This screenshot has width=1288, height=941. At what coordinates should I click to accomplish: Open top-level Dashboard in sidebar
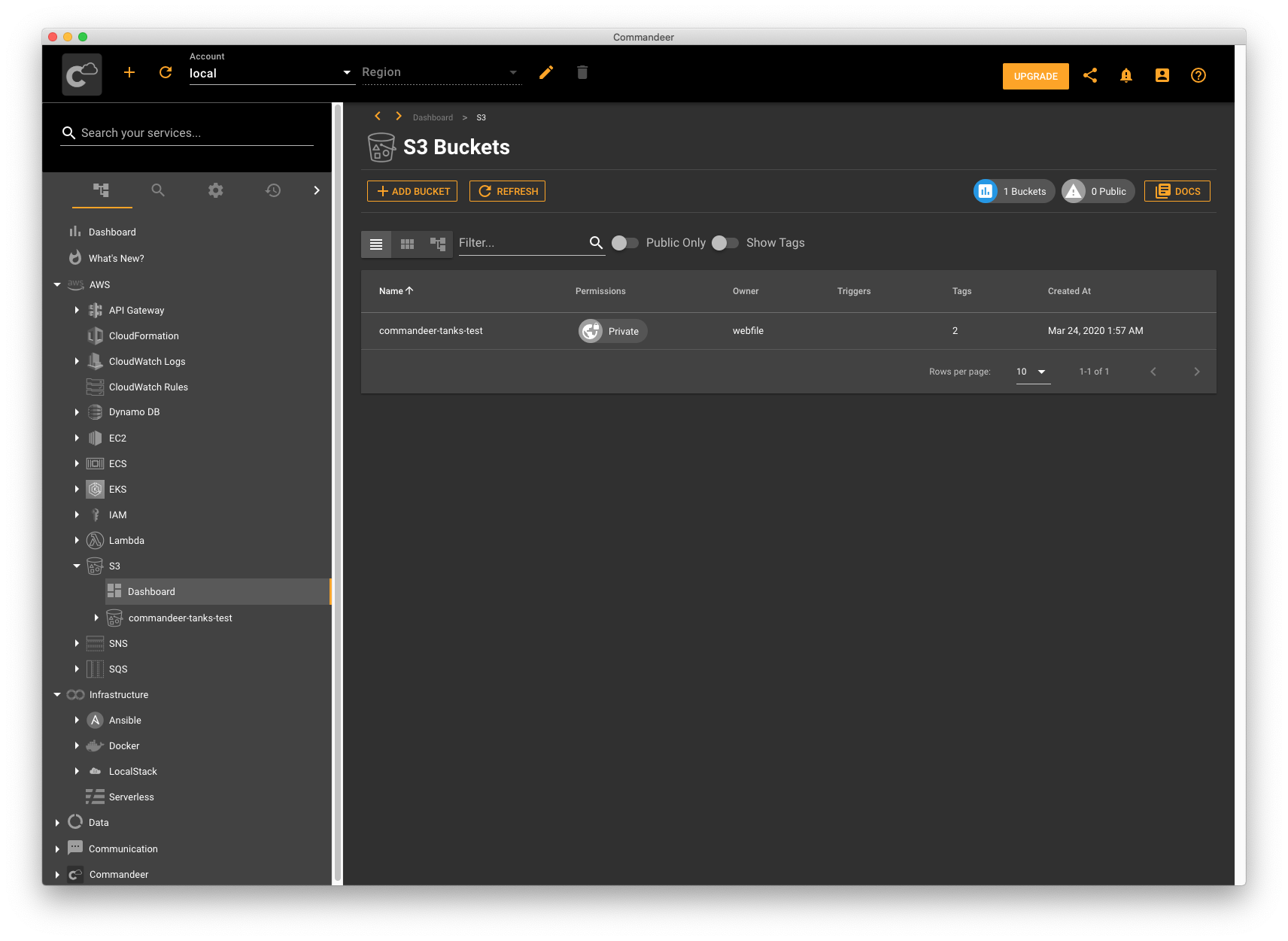point(112,232)
